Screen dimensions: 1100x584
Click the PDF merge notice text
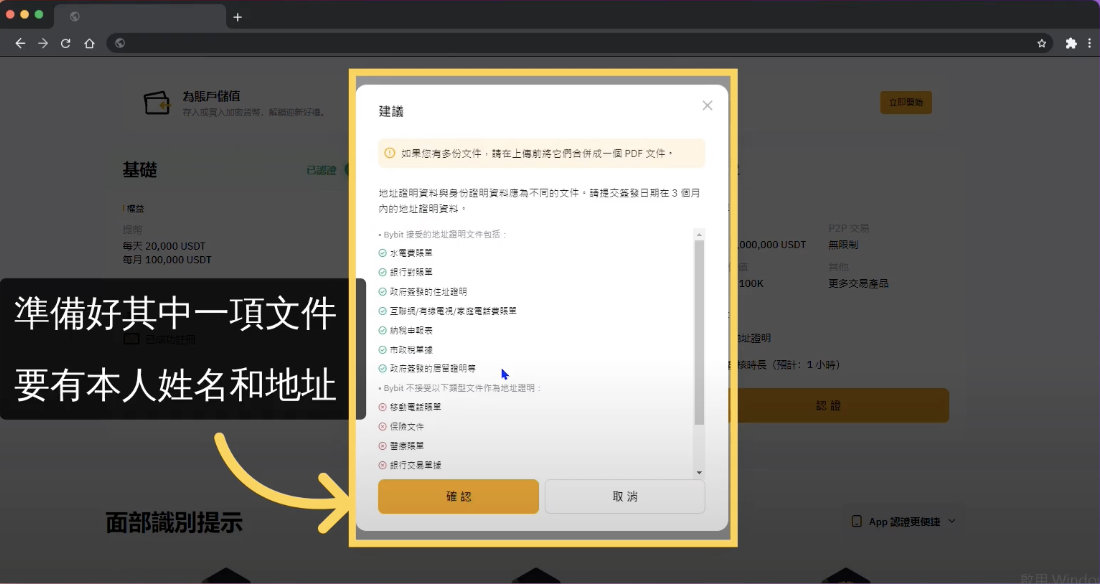click(x=537, y=153)
